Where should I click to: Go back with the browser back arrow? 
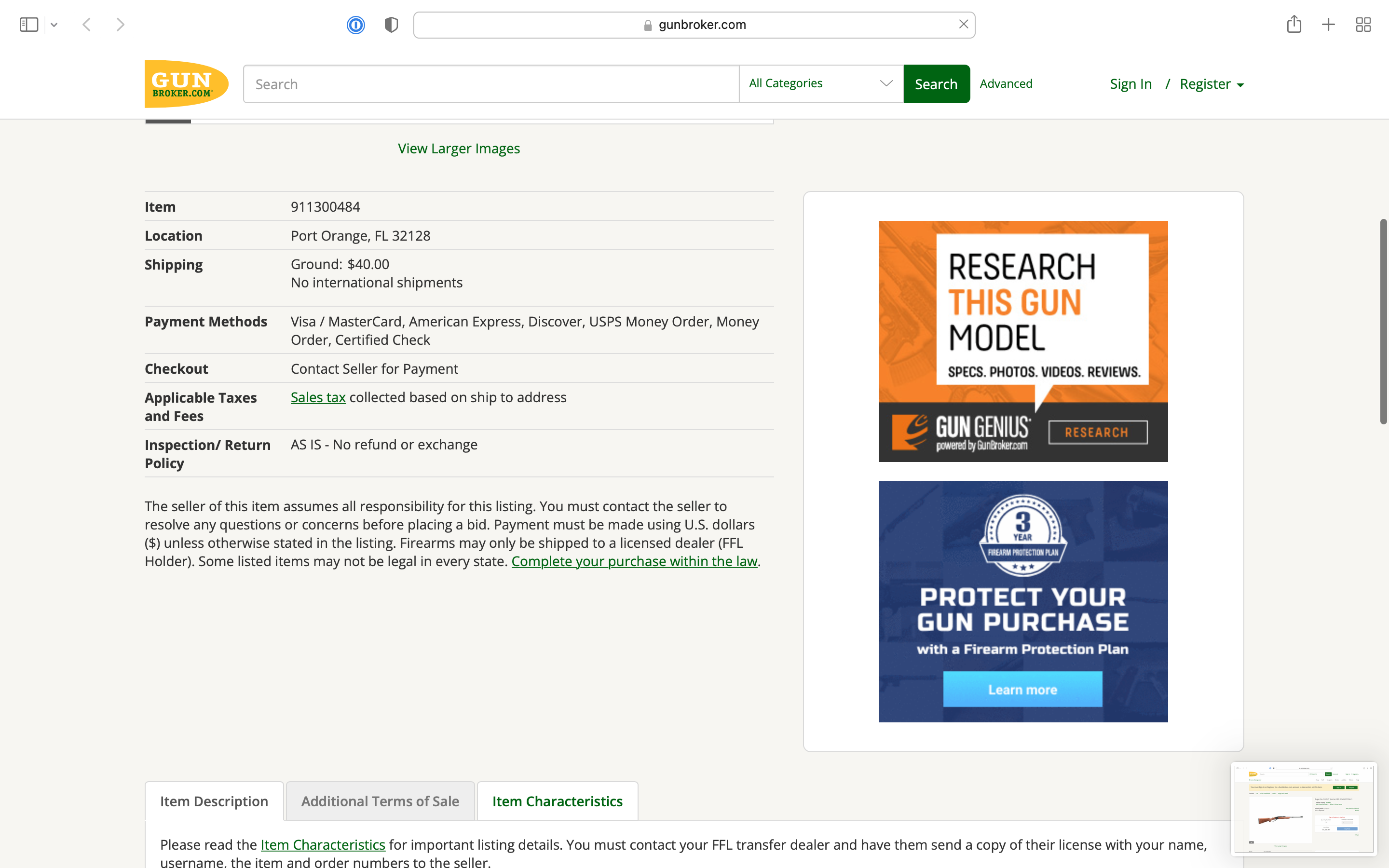(87, 25)
